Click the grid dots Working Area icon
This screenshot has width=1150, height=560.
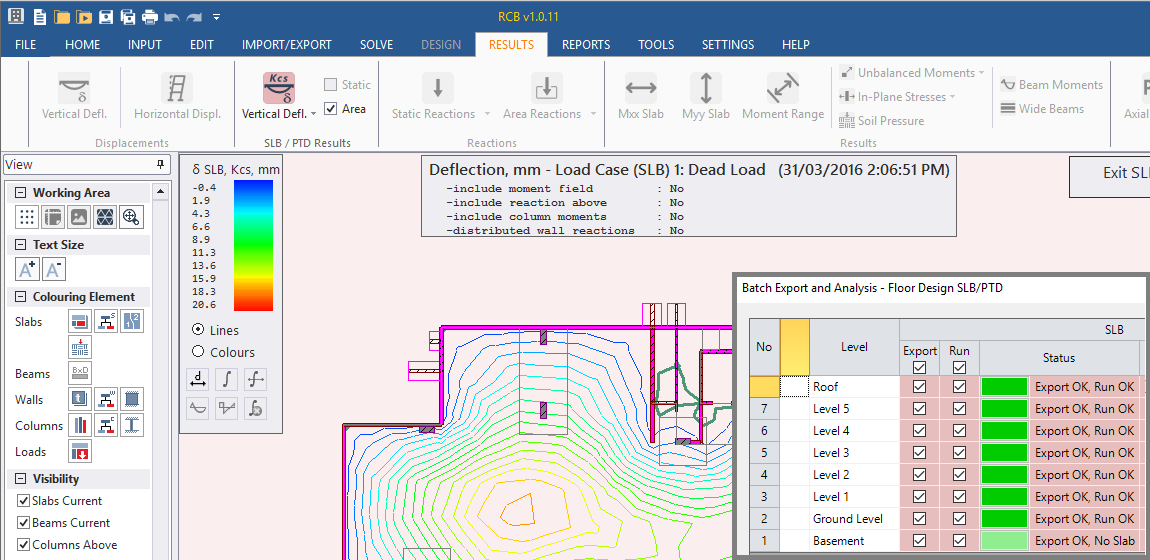point(27,217)
